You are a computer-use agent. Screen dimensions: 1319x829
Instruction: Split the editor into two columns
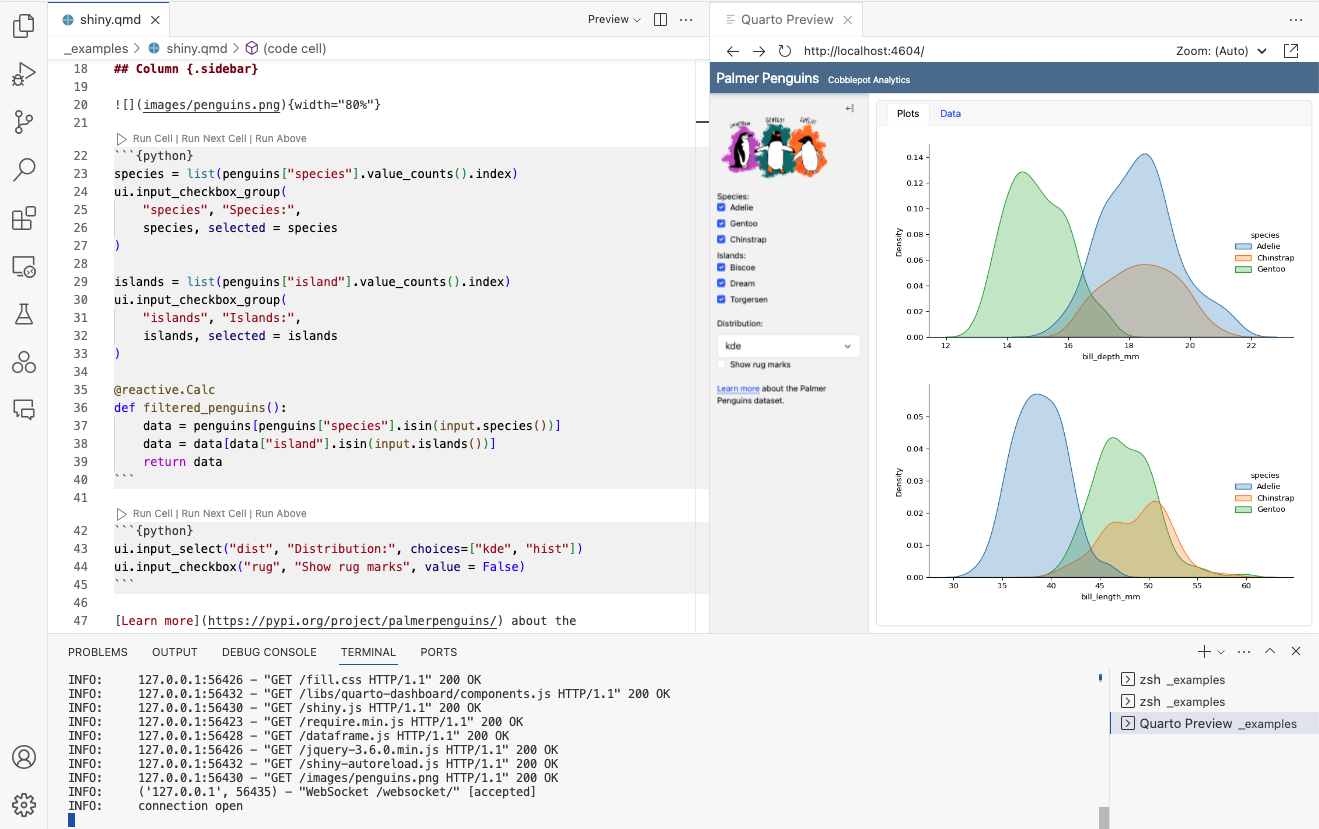pyautogui.click(x=661, y=18)
